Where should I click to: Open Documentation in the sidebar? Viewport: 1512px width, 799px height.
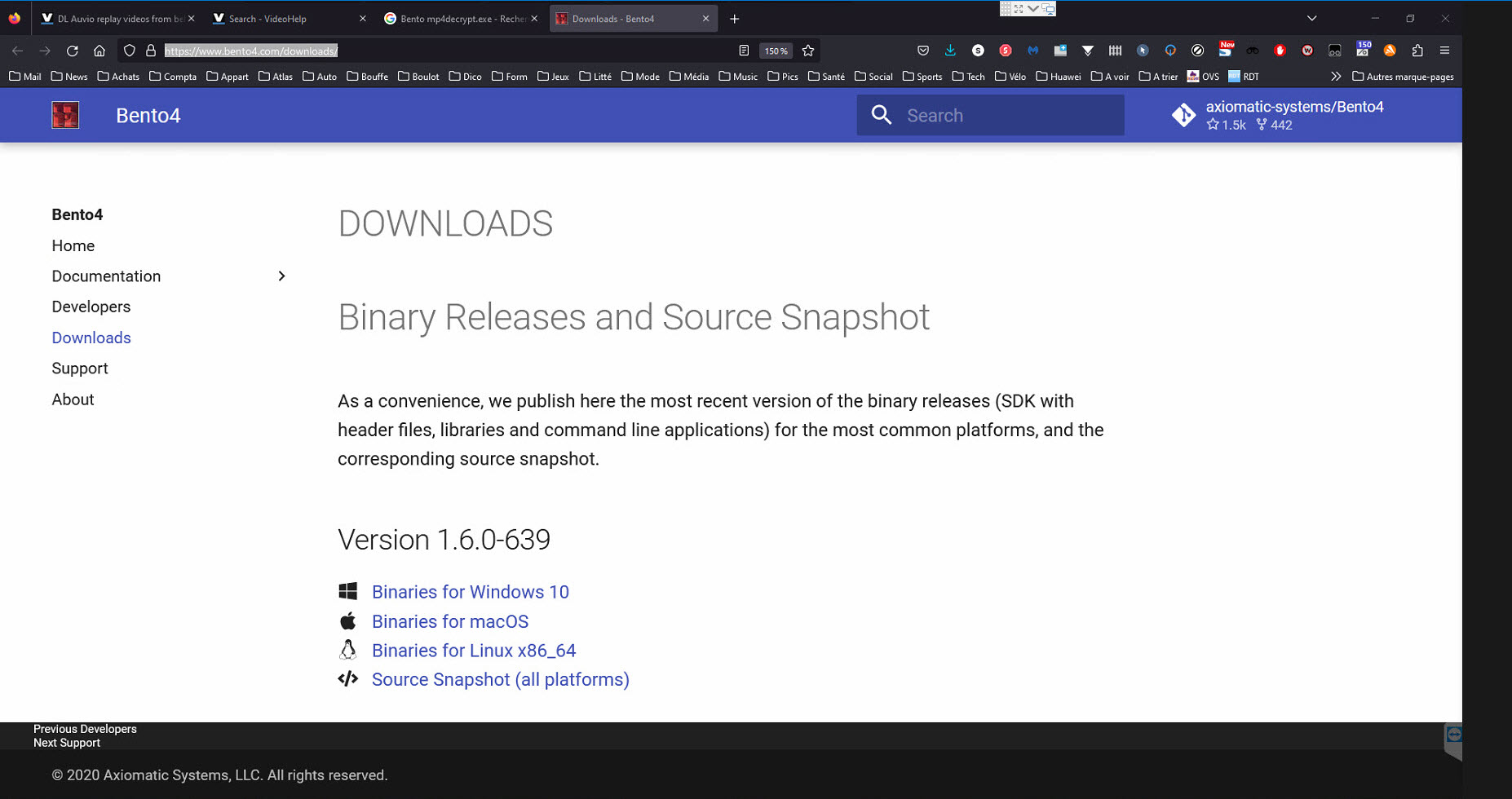tap(106, 276)
